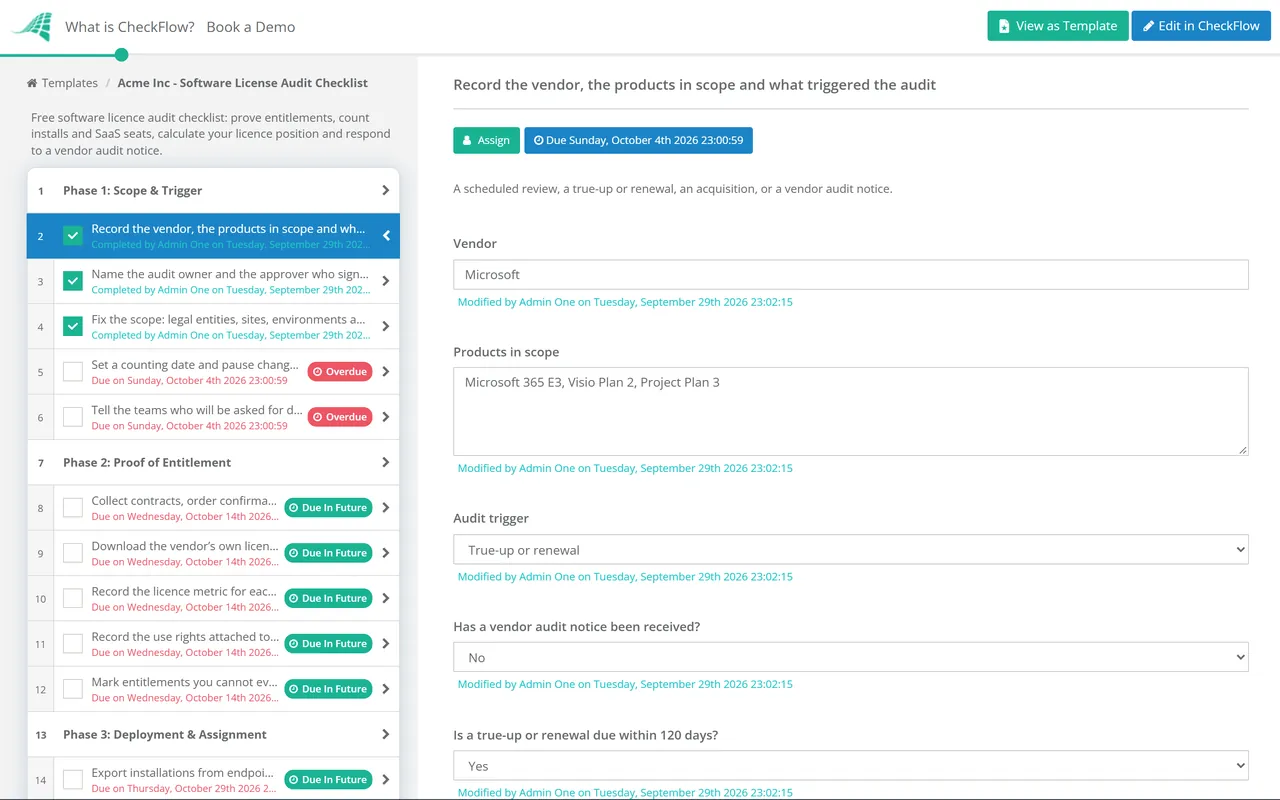Click the home icon beside Templates
The image size is (1280, 800).
pyautogui.click(x=32, y=83)
